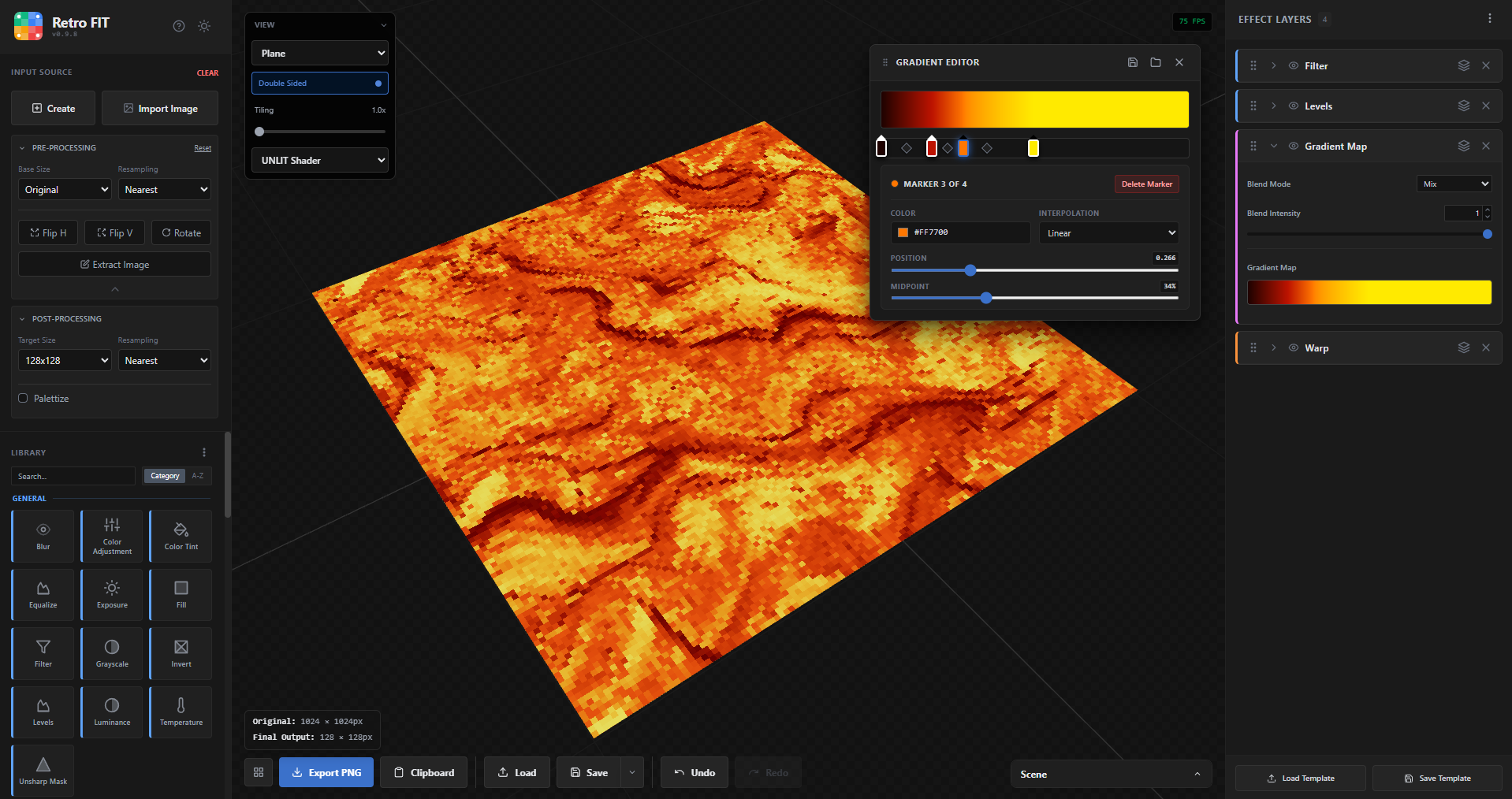Add the Exposure effect
This screenshot has width=1512, height=799.
pos(112,595)
